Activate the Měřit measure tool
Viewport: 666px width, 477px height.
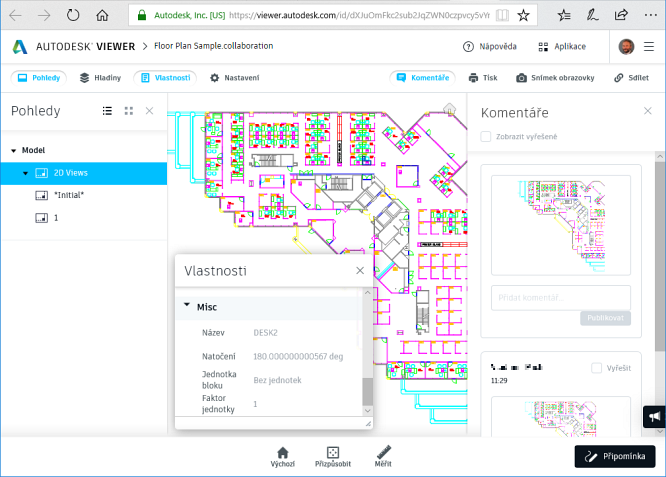click(383, 457)
